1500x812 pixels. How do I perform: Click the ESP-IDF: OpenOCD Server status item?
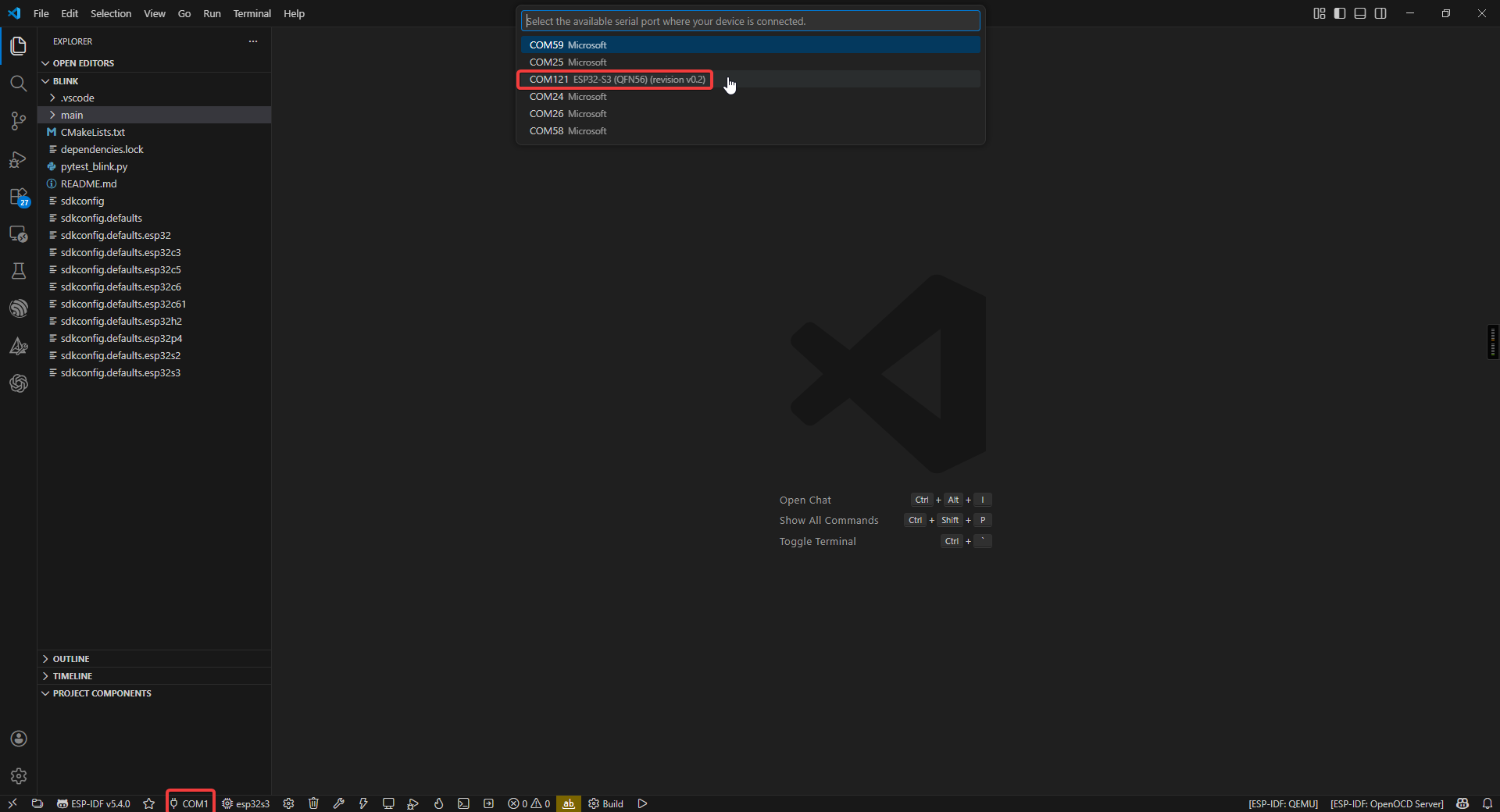(1387, 803)
